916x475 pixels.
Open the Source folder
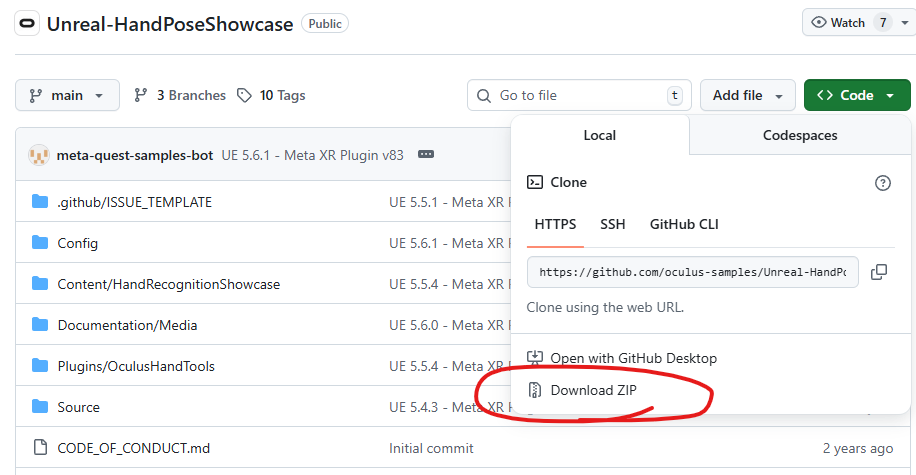tap(78, 407)
